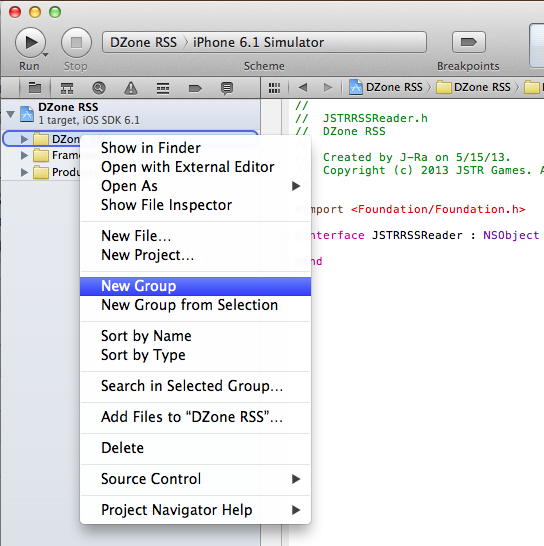Click the green zoom window button
This screenshot has height=546, width=544.
pyautogui.click(x=55, y=12)
